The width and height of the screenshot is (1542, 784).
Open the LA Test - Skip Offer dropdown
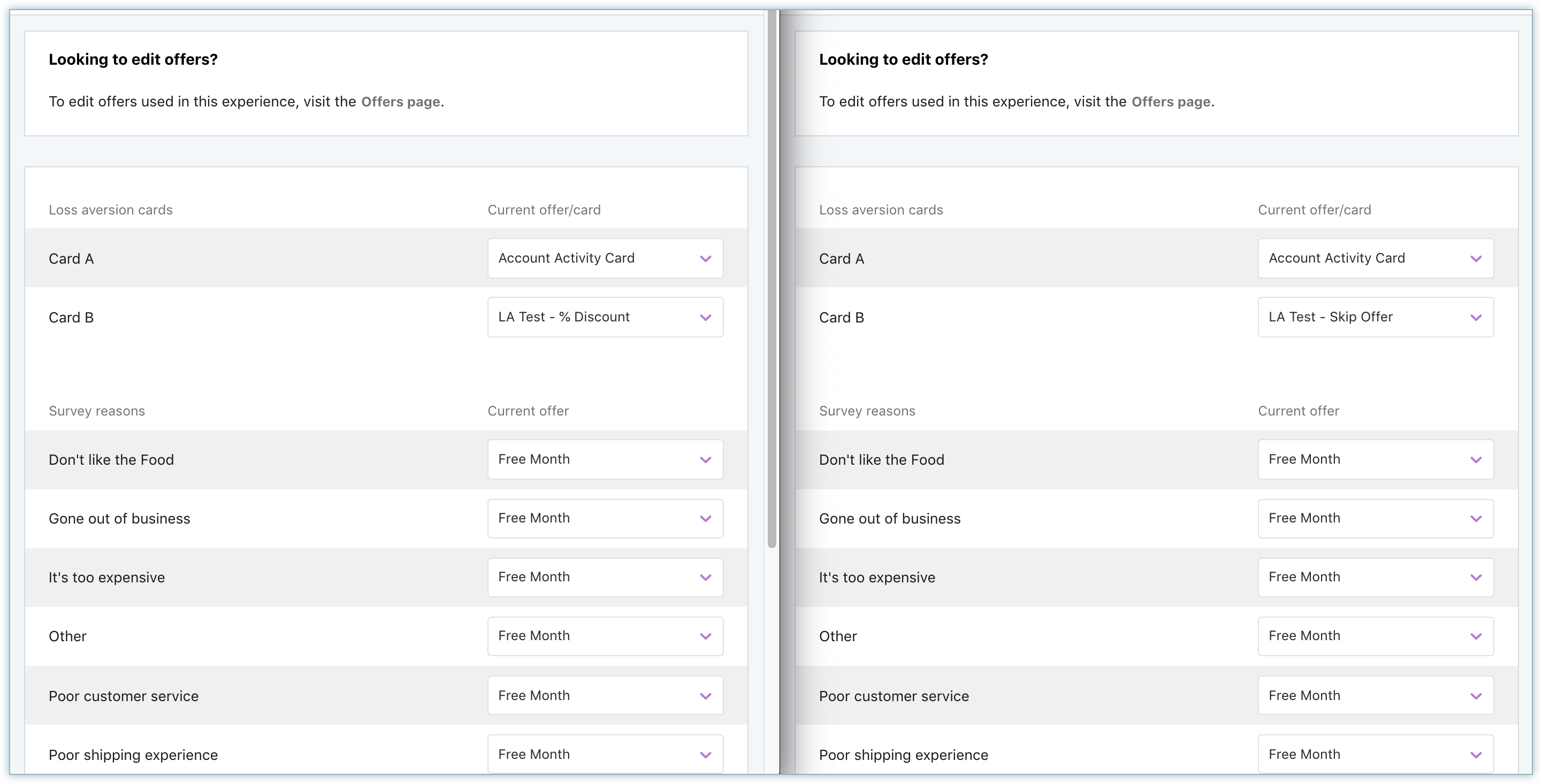coord(1375,317)
